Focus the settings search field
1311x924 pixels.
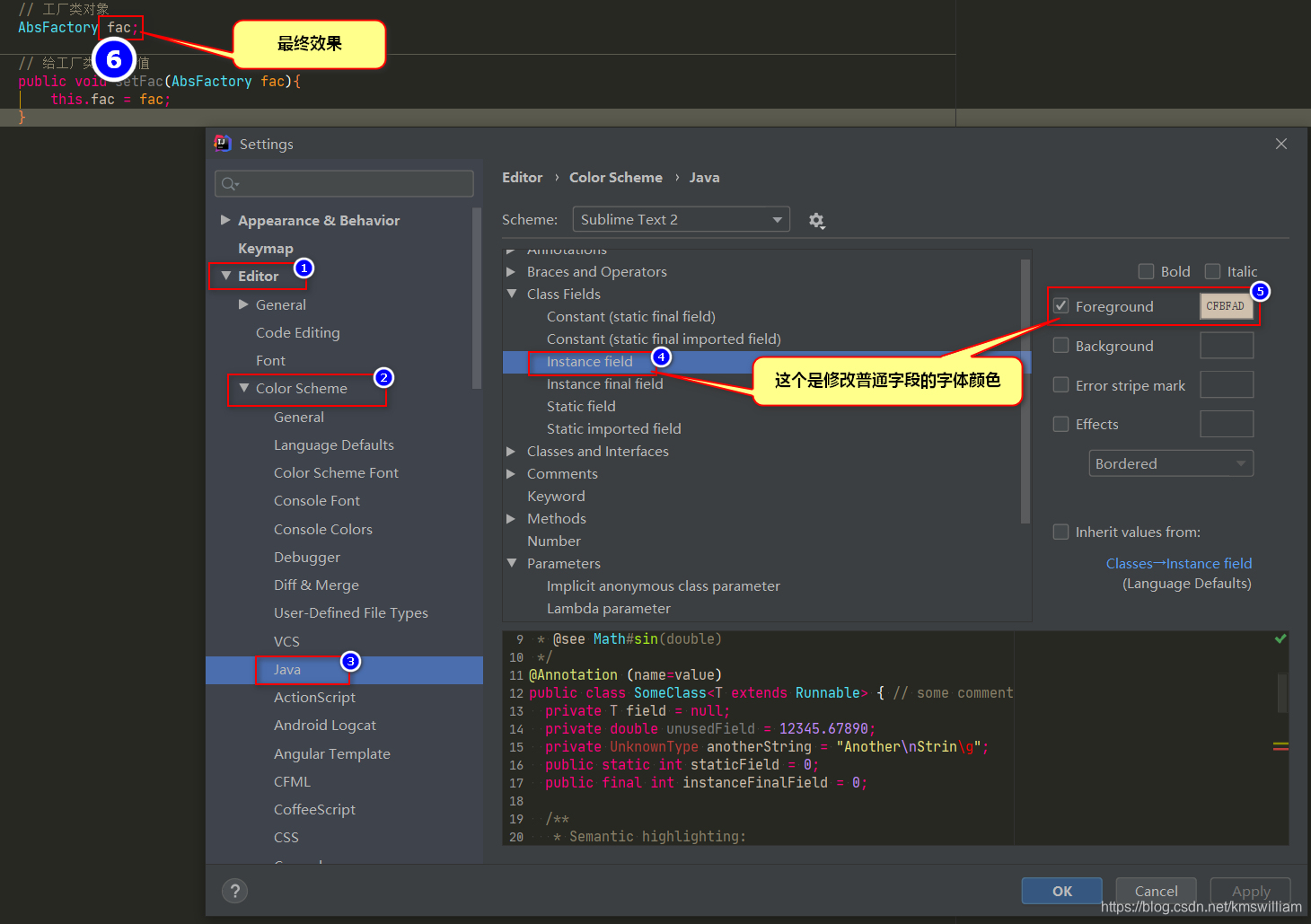coord(344,183)
